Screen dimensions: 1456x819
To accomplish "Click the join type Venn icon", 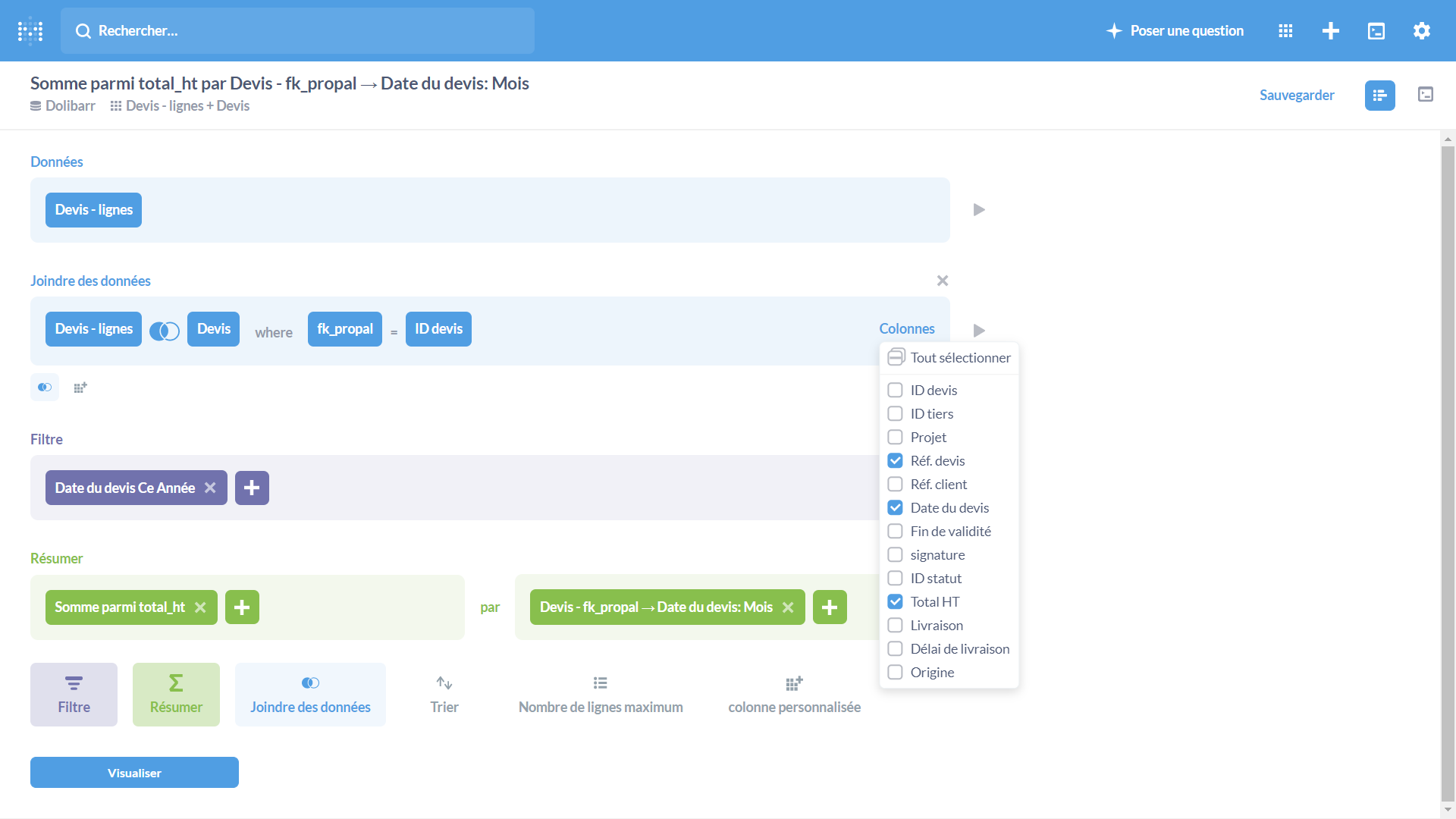I will click(x=164, y=331).
